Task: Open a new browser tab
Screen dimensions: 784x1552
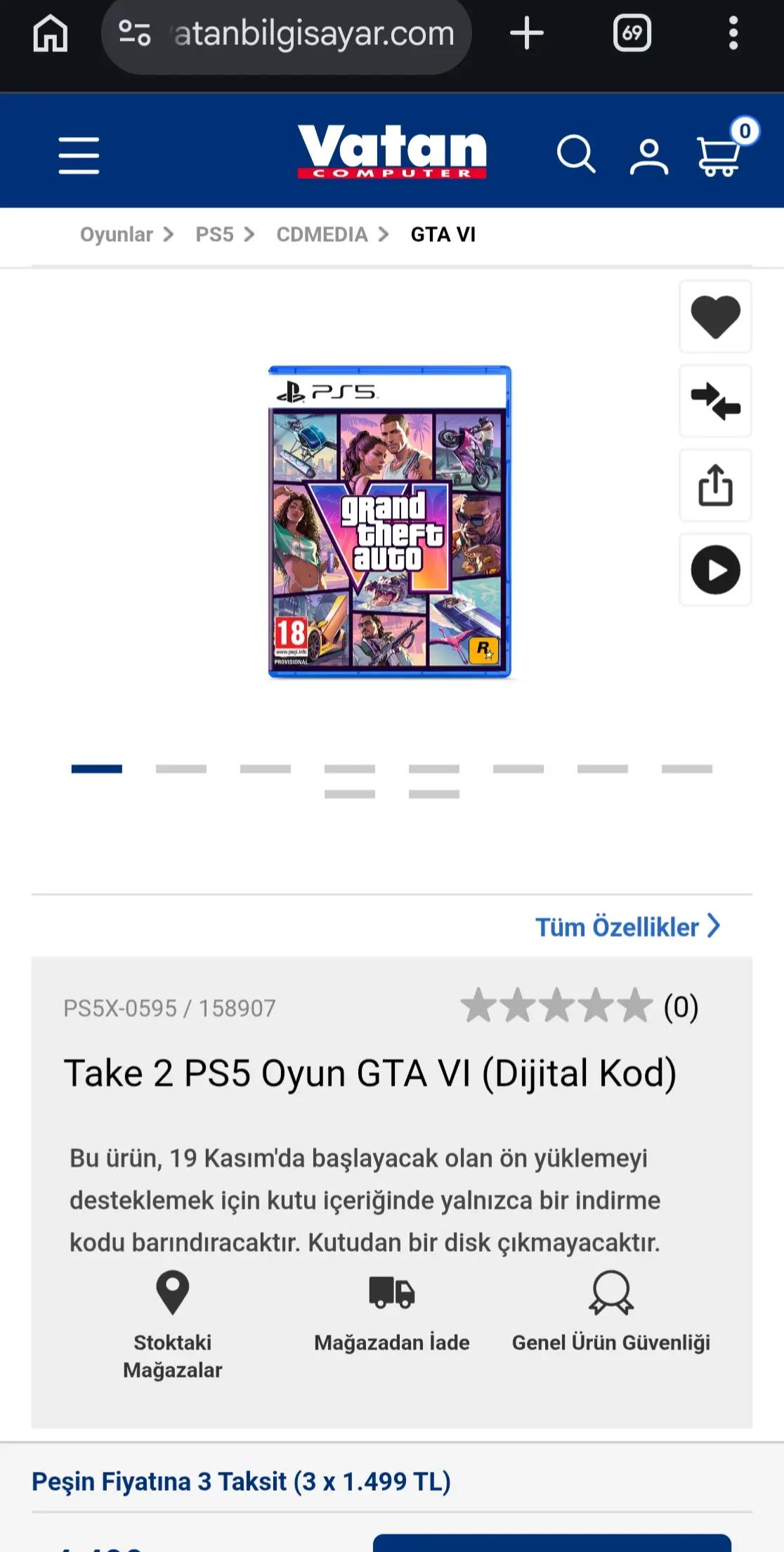Action: pos(527,33)
